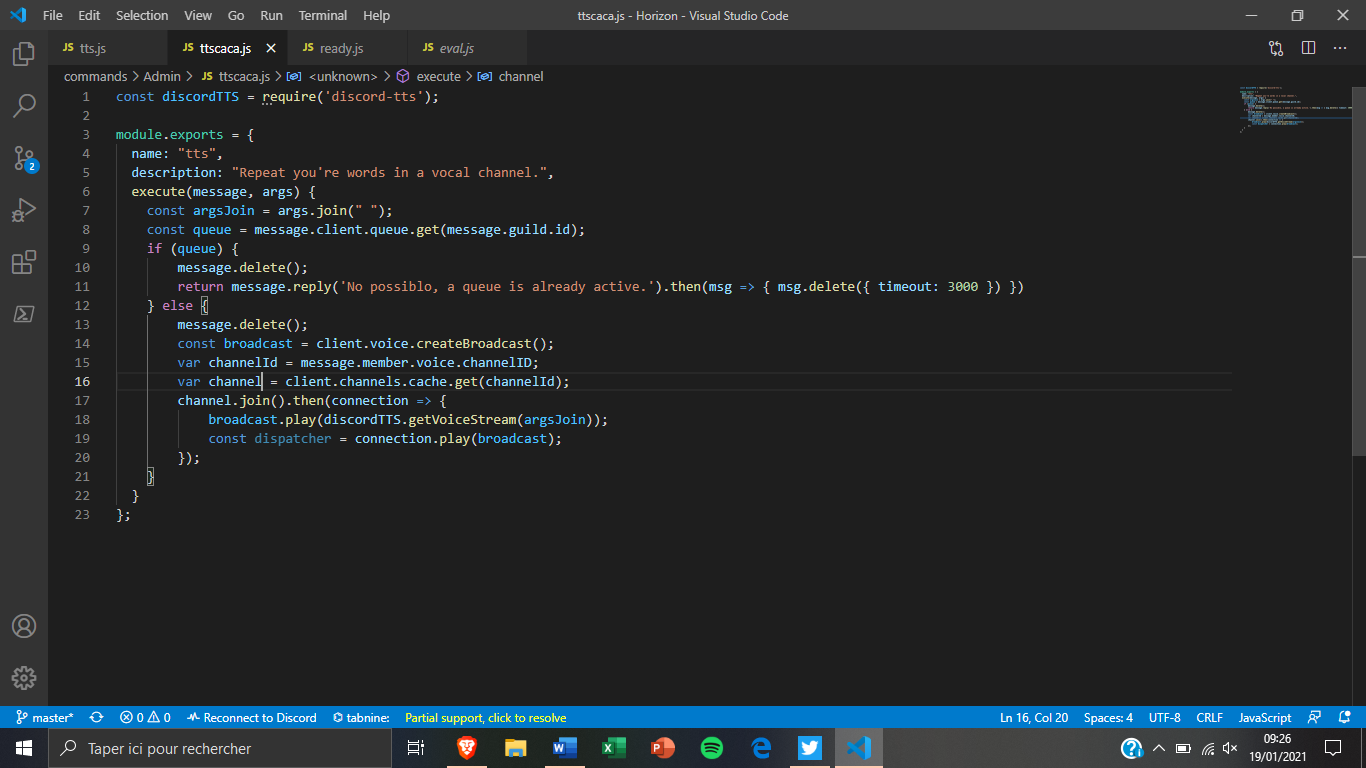Open the Run and Debug view
Image resolution: width=1366 pixels, height=768 pixels.
point(24,210)
